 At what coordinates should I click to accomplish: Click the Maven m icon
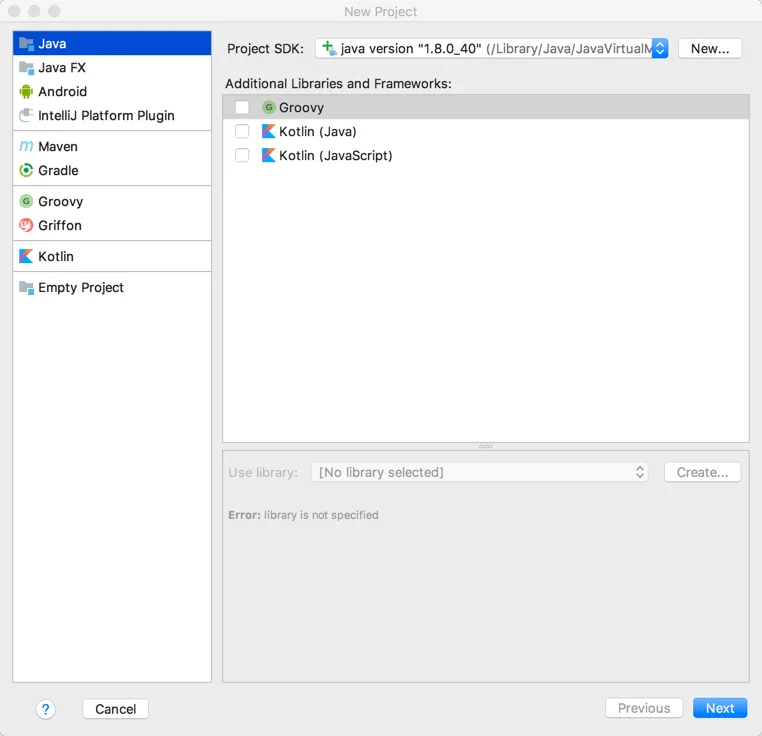coord(26,146)
